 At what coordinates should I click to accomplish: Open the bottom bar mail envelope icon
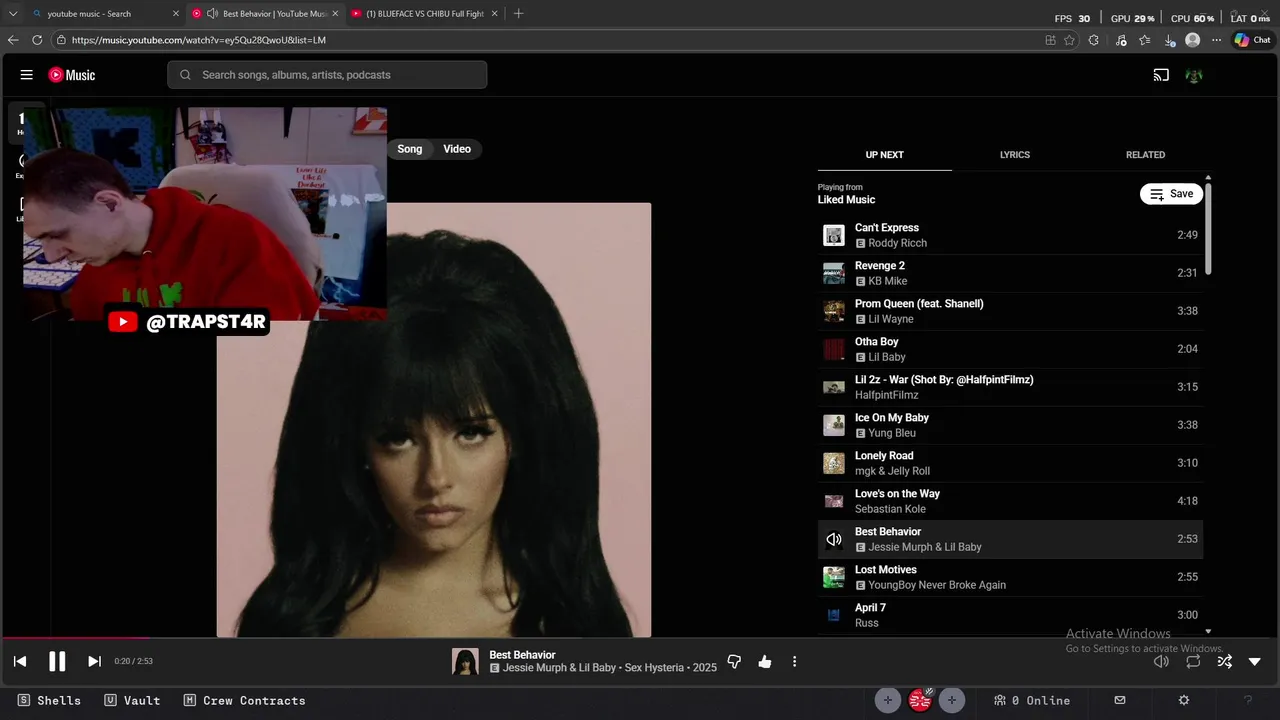tap(1120, 700)
